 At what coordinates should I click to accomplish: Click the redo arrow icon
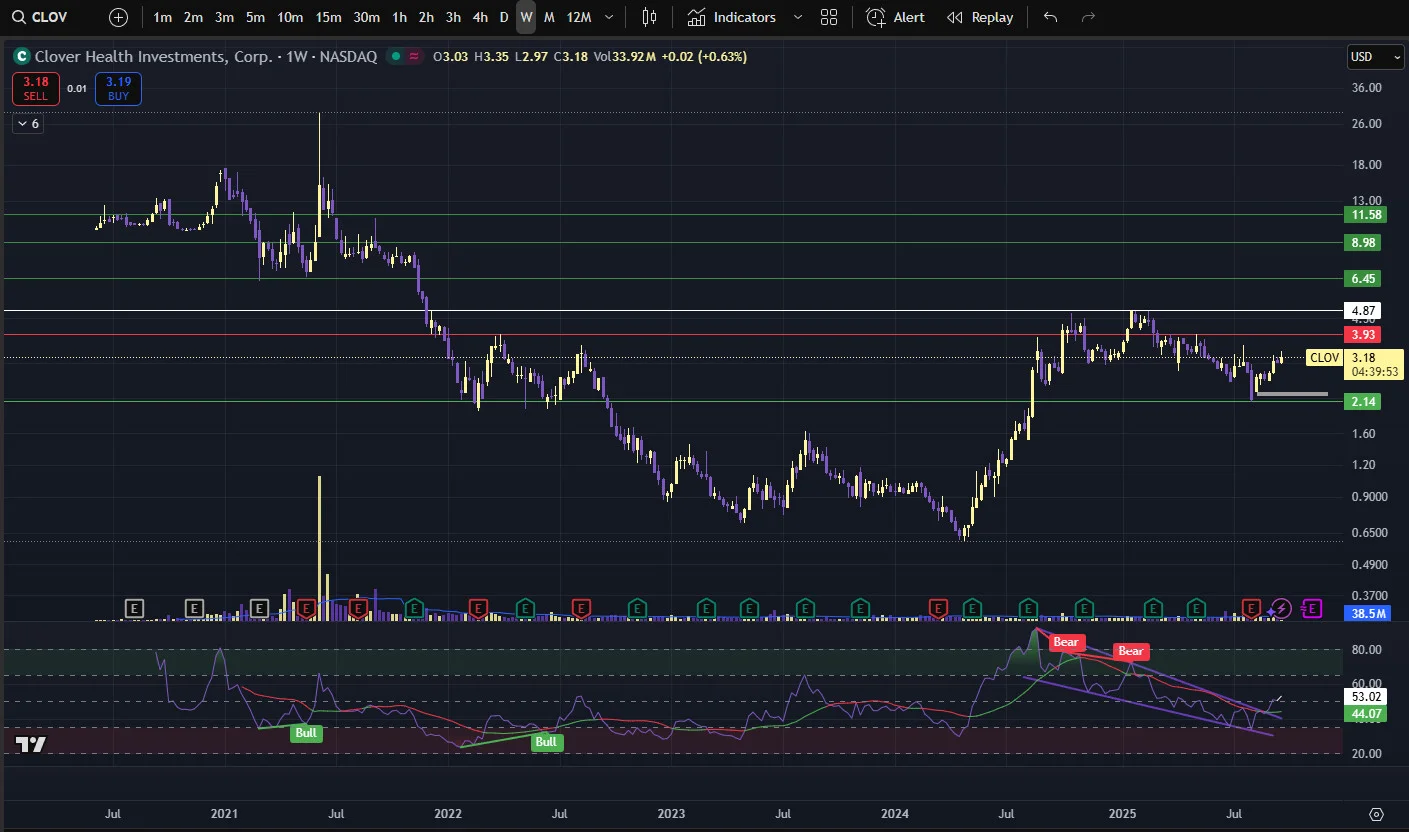1089,17
